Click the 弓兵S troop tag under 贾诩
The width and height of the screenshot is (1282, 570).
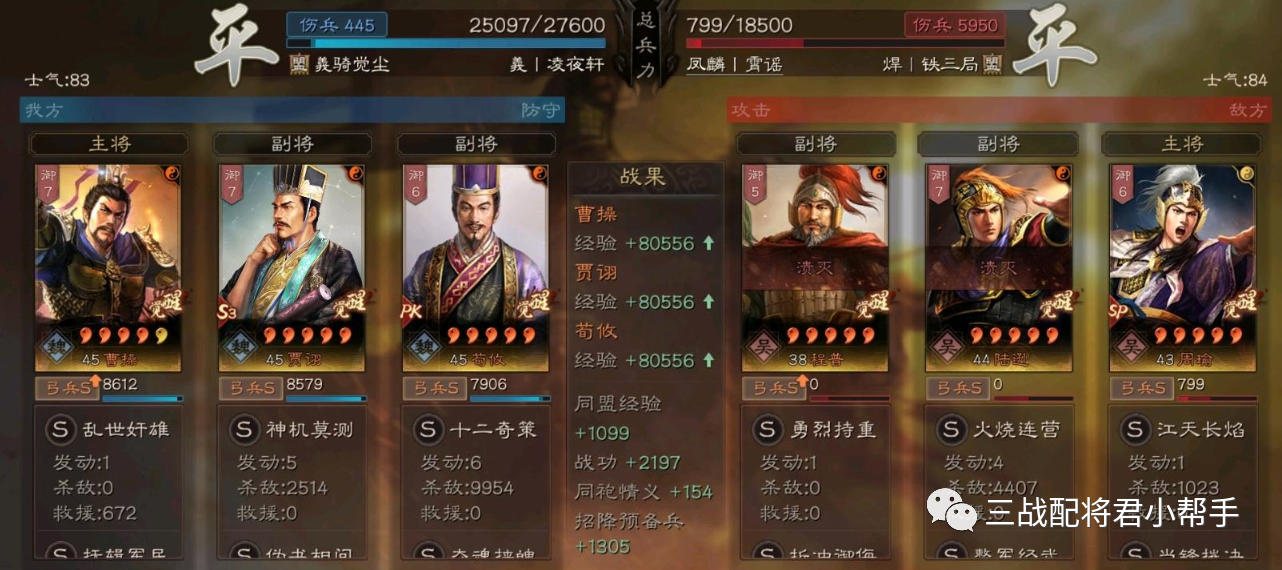pyautogui.click(x=251, y=387)
